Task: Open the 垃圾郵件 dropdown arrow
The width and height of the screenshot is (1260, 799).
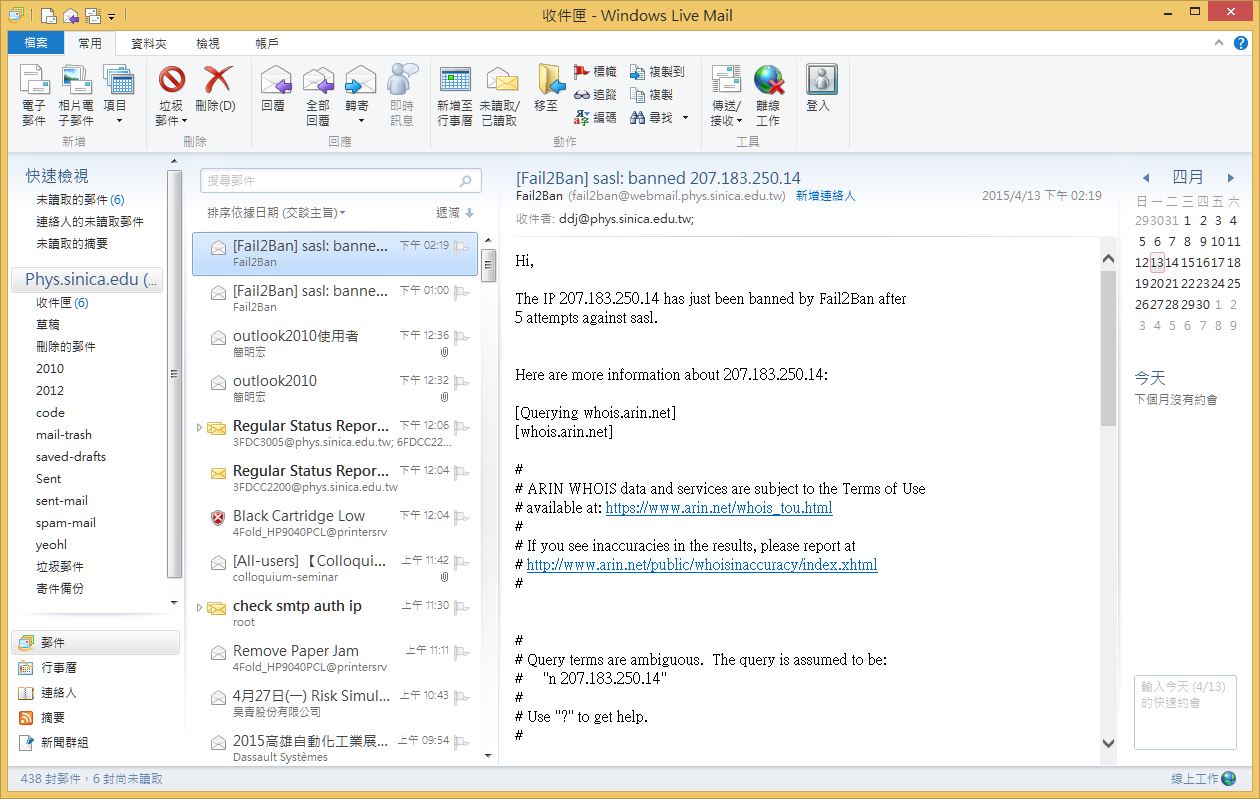Action: tap(185, 121)
